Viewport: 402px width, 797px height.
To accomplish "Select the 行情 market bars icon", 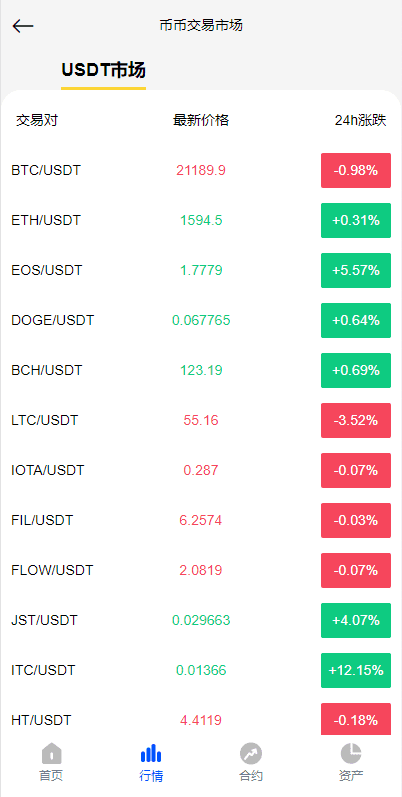I will point(151,753).
